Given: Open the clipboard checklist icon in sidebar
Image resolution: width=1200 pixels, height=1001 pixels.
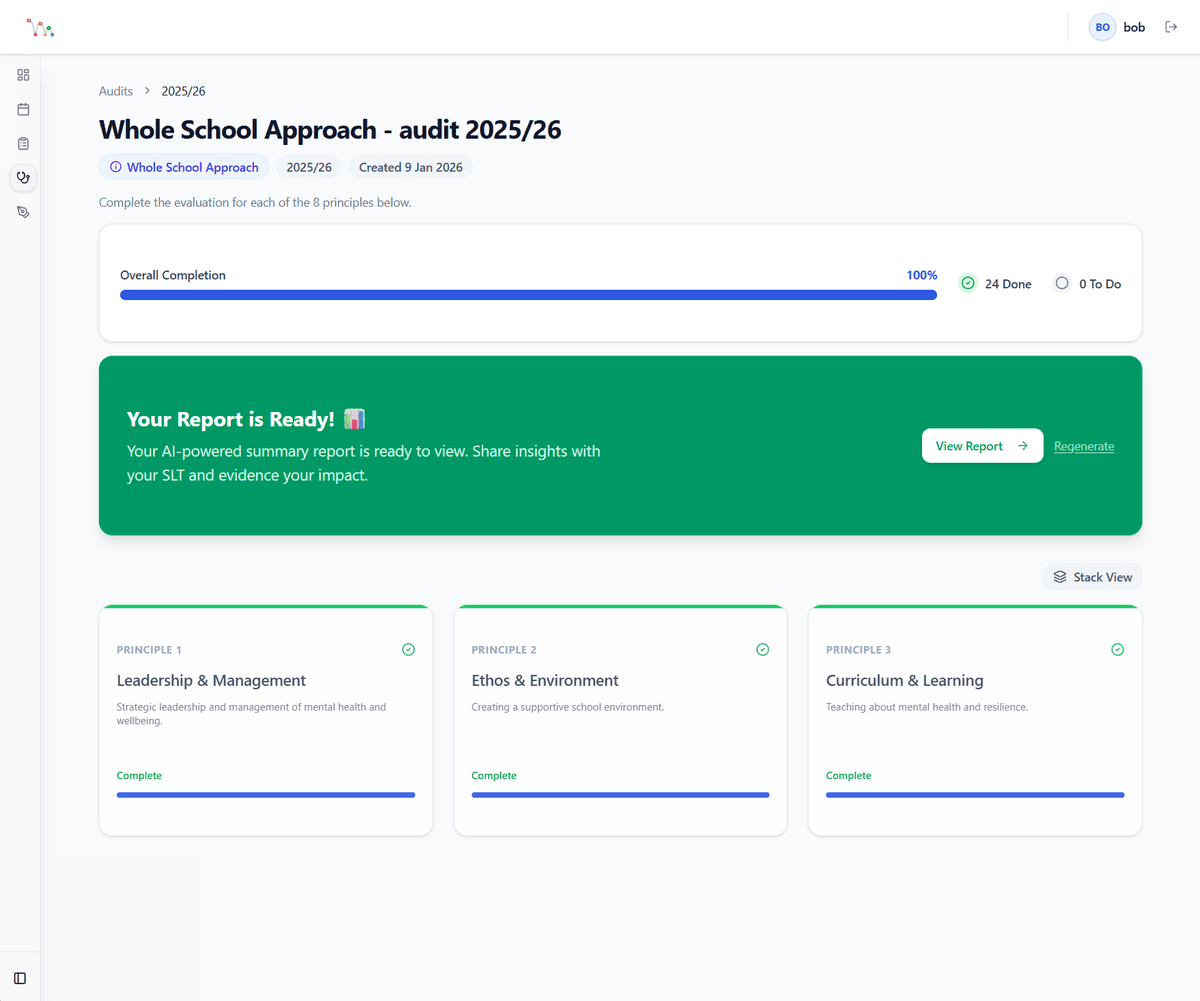Looking at the screenshot, I should click(x=22, y=143).
